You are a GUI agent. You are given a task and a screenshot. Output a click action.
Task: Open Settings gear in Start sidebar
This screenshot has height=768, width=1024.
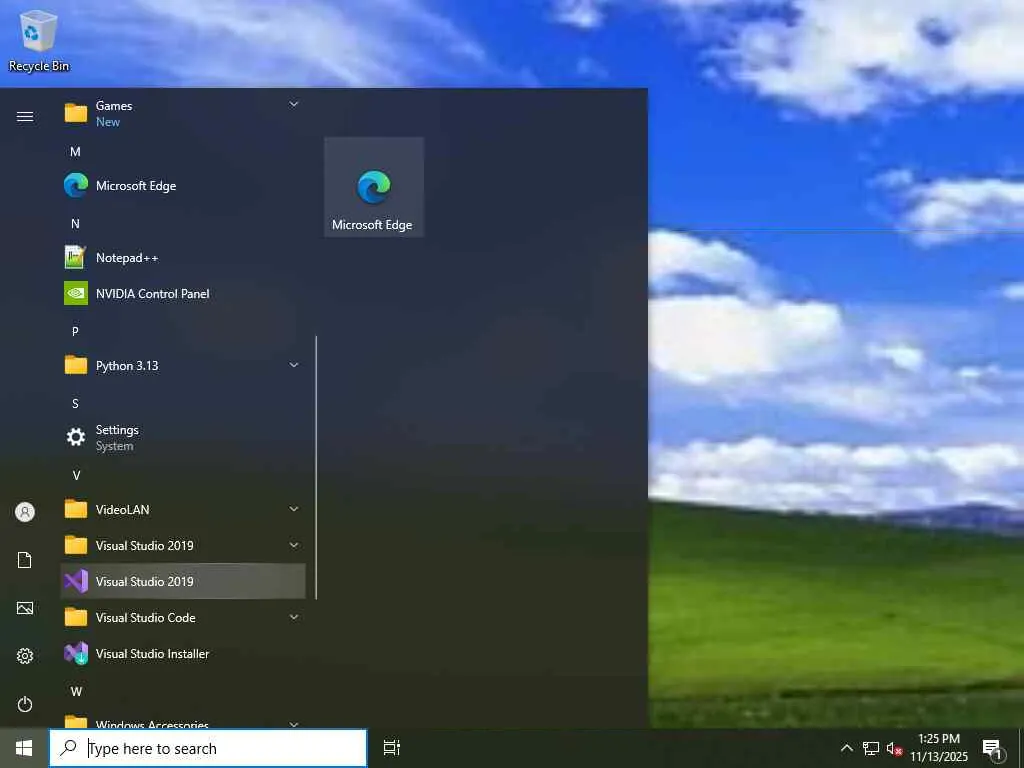click(x=25, y=656)
